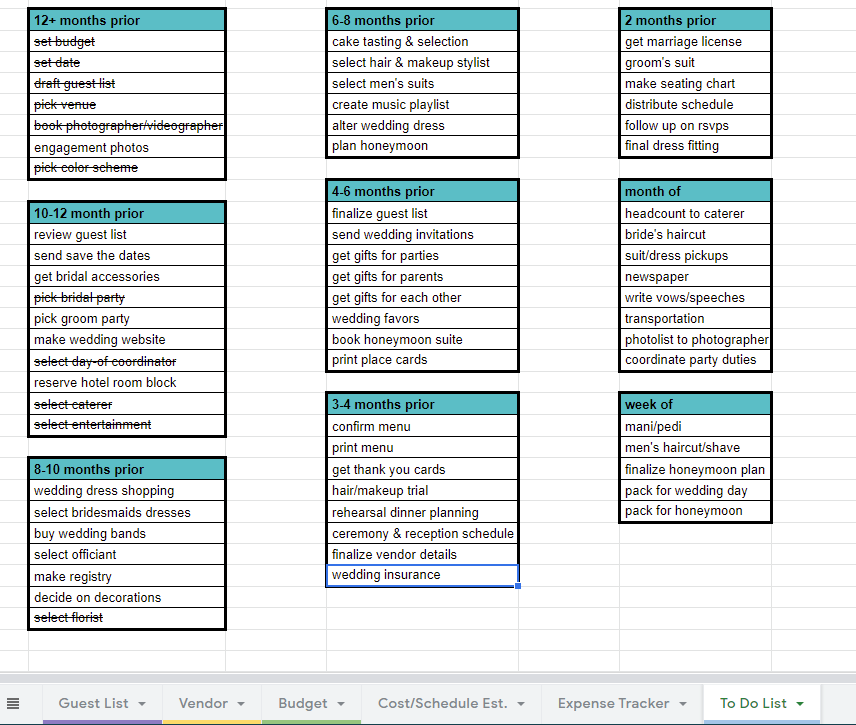Viewport: 856px width, 725px height.
Task: Expand the To Do List tab dropdown arrow
Action: (800, 704)
